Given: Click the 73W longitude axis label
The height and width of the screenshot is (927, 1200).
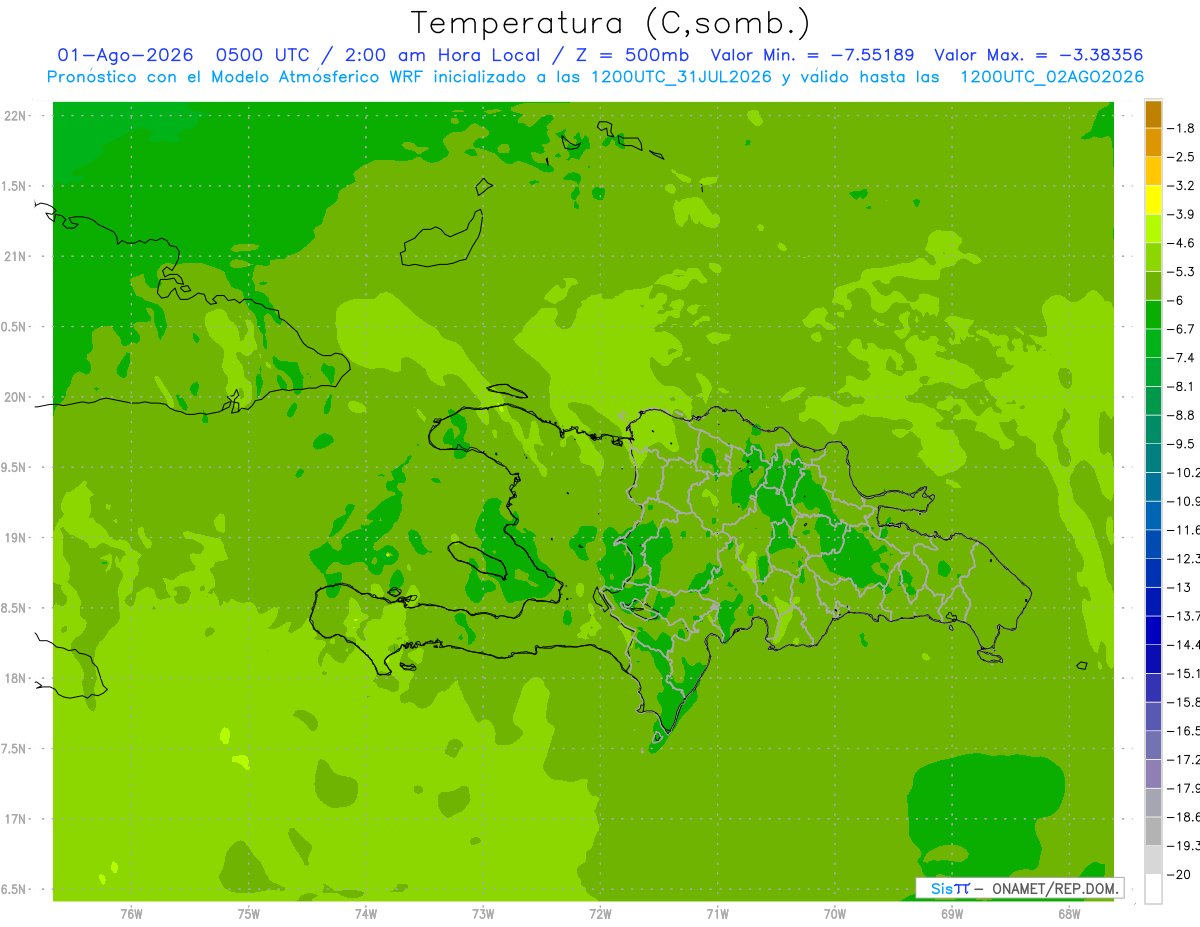Looking at the screenshot, I should coord(483,913).
